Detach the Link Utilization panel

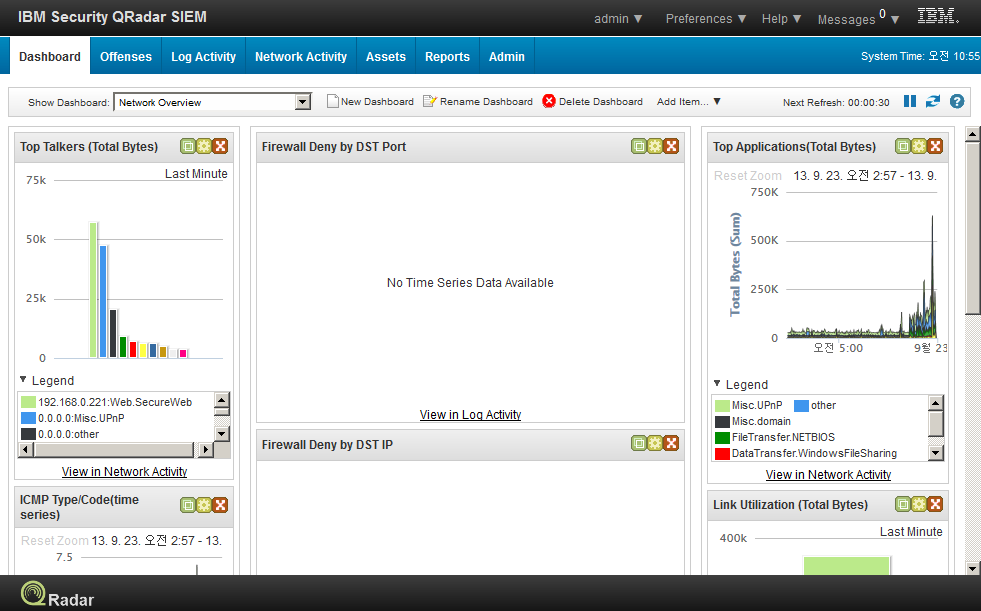point(903,504)
